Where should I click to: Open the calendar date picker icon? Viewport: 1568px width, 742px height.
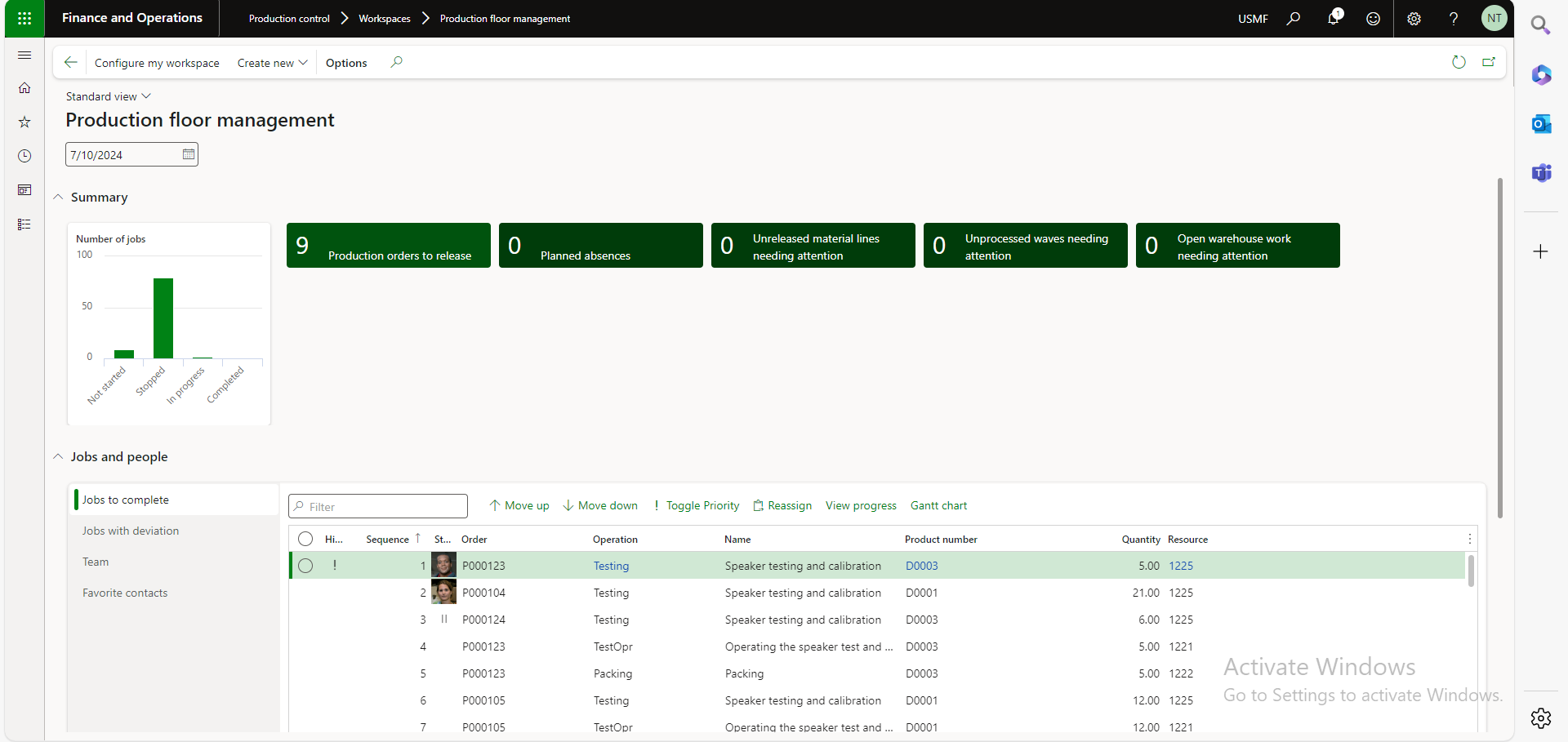(189, 154)
